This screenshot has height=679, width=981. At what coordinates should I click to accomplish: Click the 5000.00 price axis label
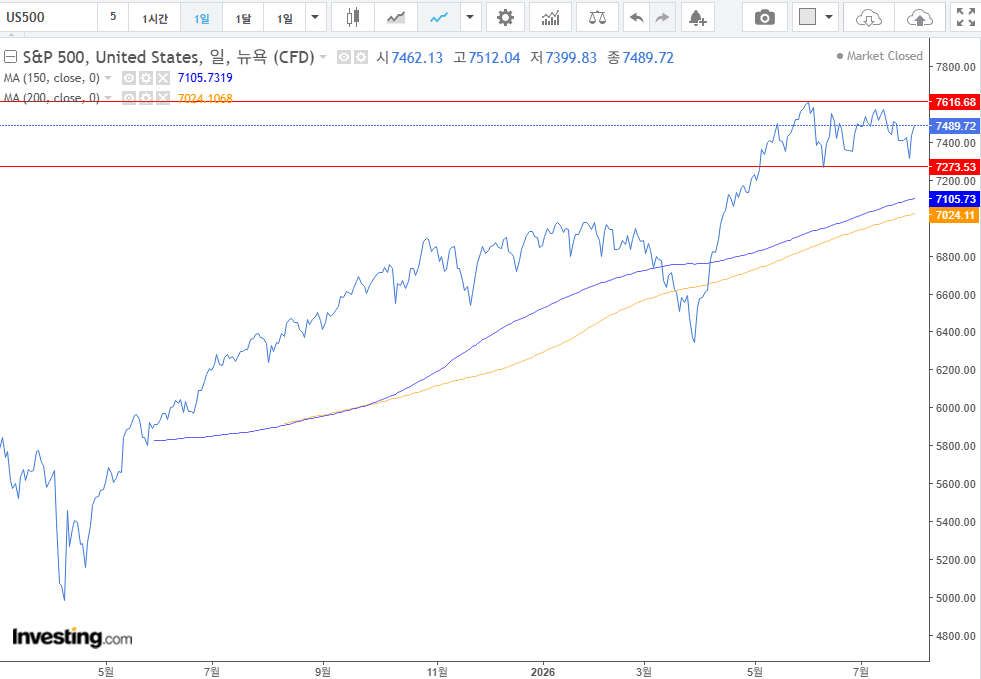pyautogui.click(x=955, y=598)
